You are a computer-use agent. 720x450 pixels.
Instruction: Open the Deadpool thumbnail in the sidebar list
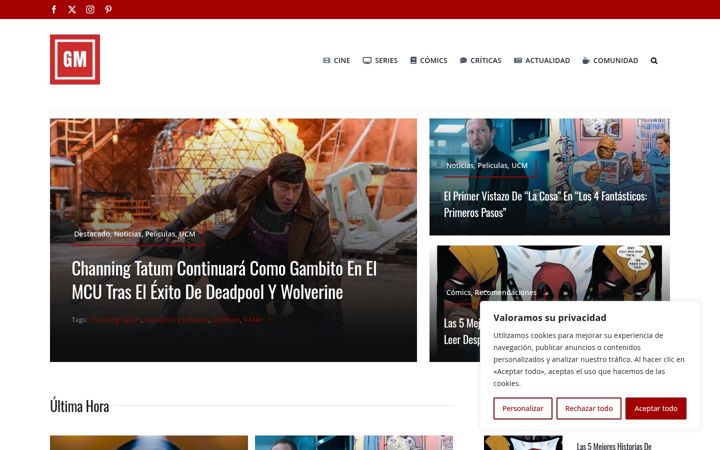point(523,443)
